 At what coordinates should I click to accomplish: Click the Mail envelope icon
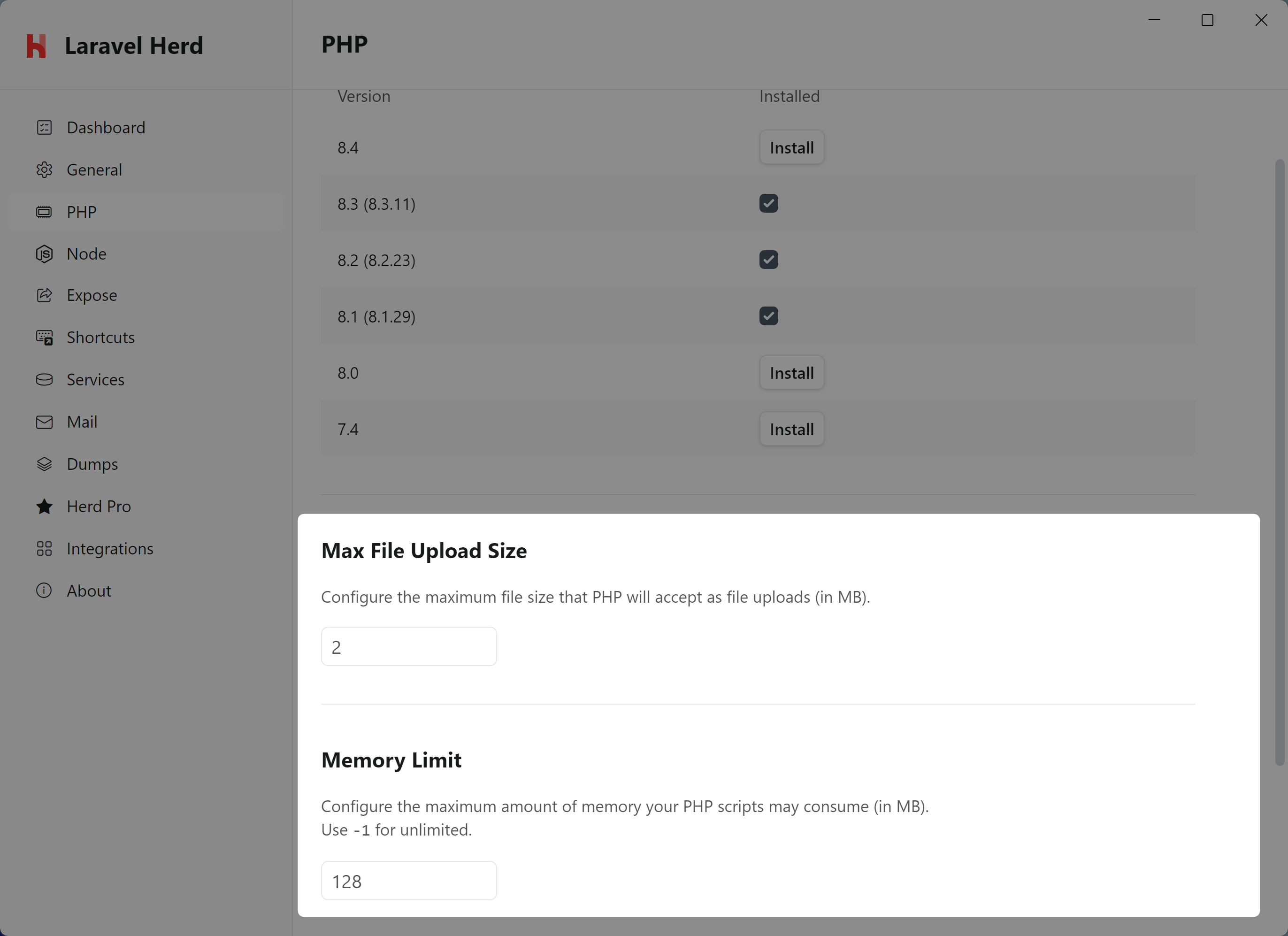pyautogui.click(x=44, y=422)
